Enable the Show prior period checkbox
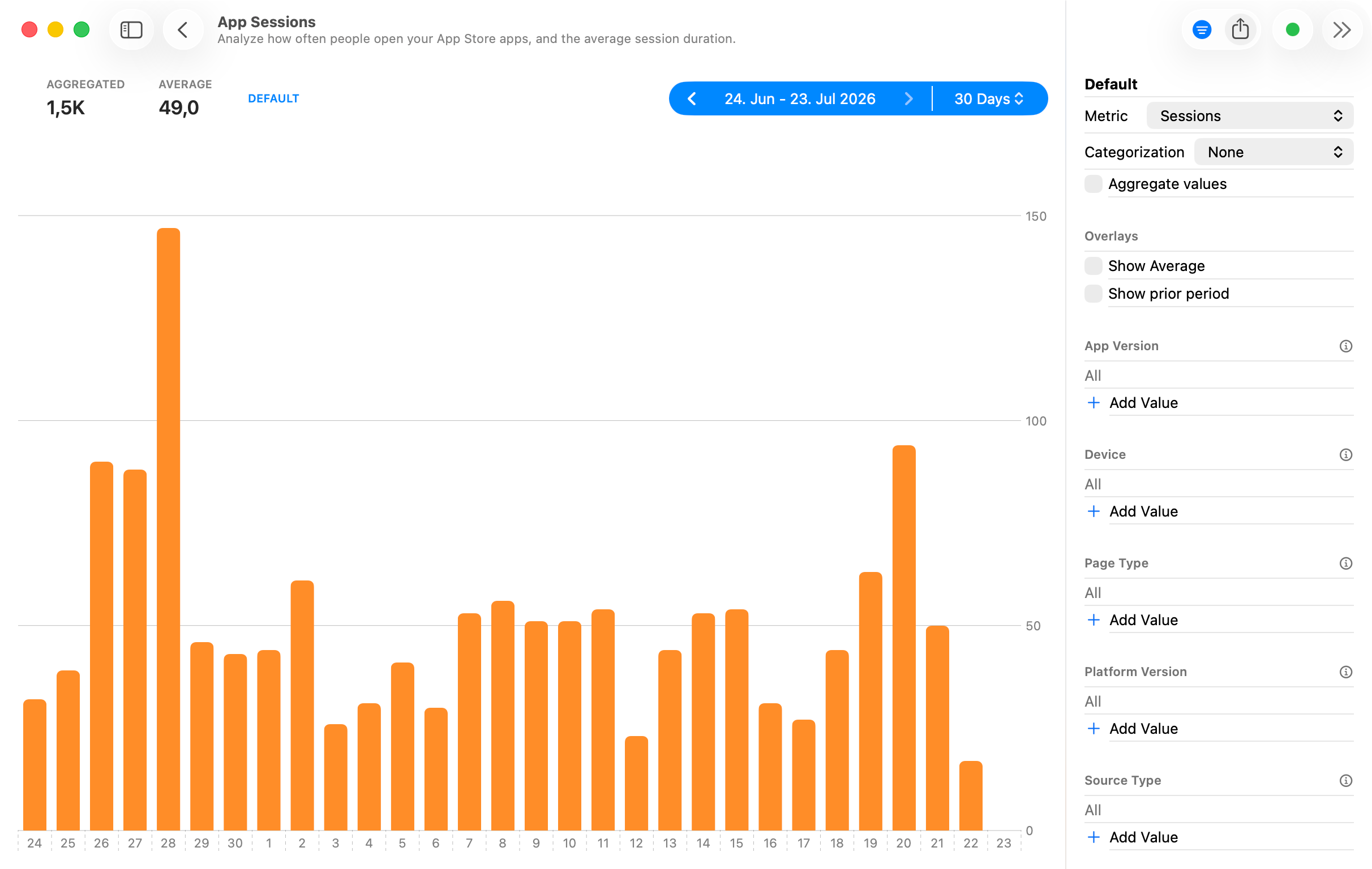The image size is (1372, 869). (1093, 294)
